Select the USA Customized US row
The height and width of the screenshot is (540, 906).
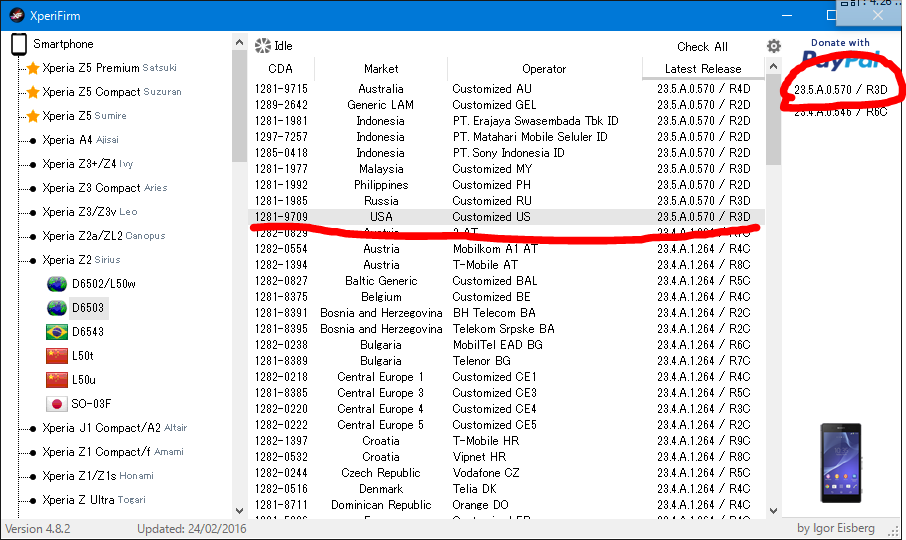(507, 217)
